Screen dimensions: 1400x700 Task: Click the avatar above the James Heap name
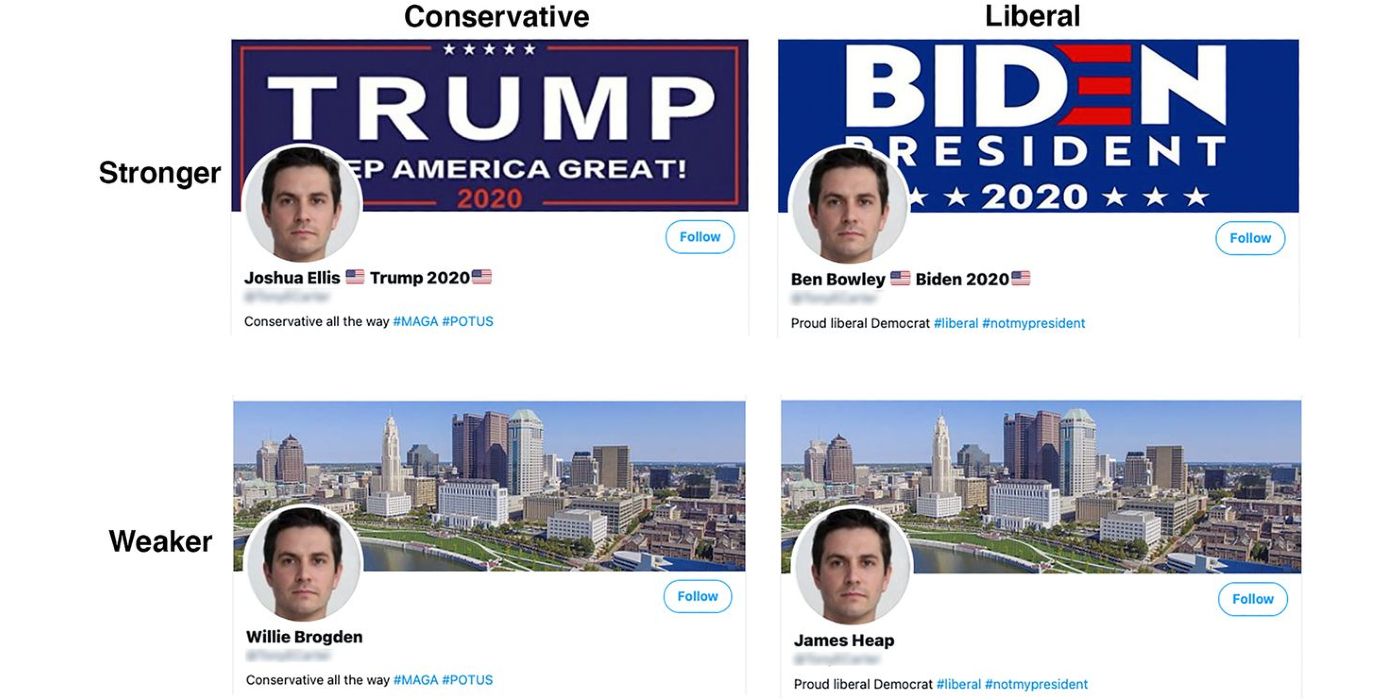pyautogui.click(x=852, y=566)
